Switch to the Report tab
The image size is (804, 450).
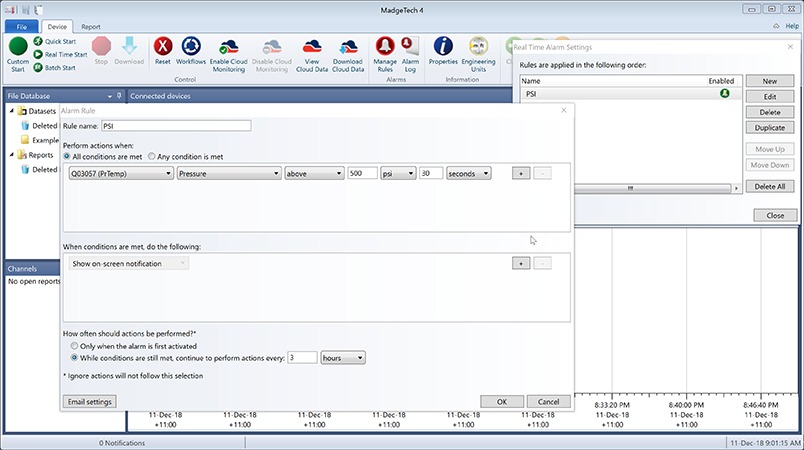click(x=90, y=27)
